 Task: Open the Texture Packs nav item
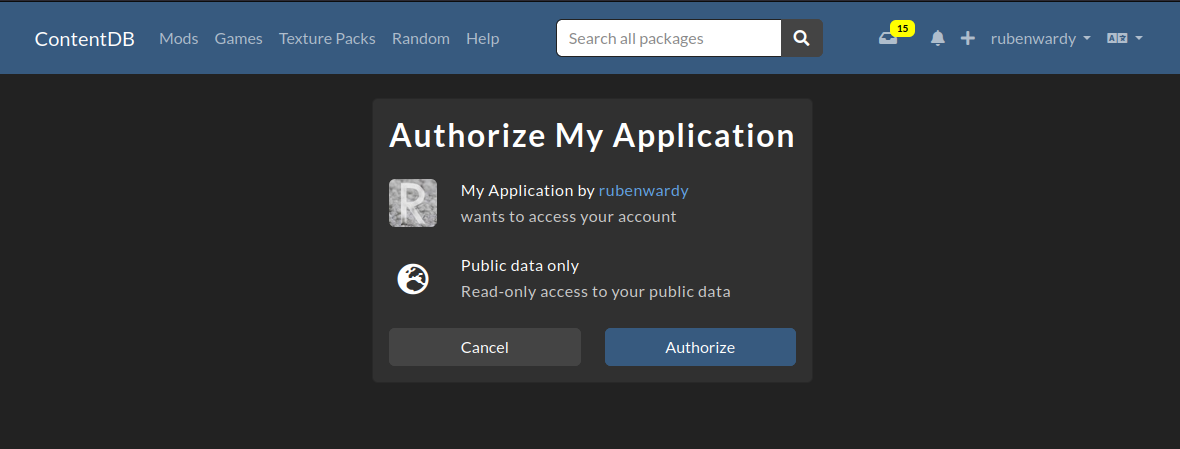pos(327,38)
